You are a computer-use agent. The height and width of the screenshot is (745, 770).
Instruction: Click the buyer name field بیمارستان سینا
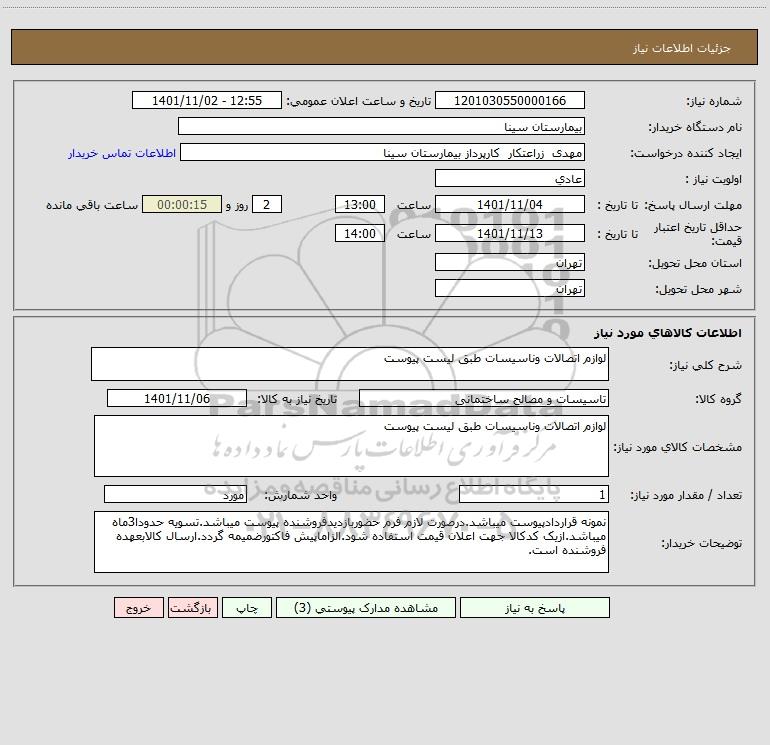[381, 126]
